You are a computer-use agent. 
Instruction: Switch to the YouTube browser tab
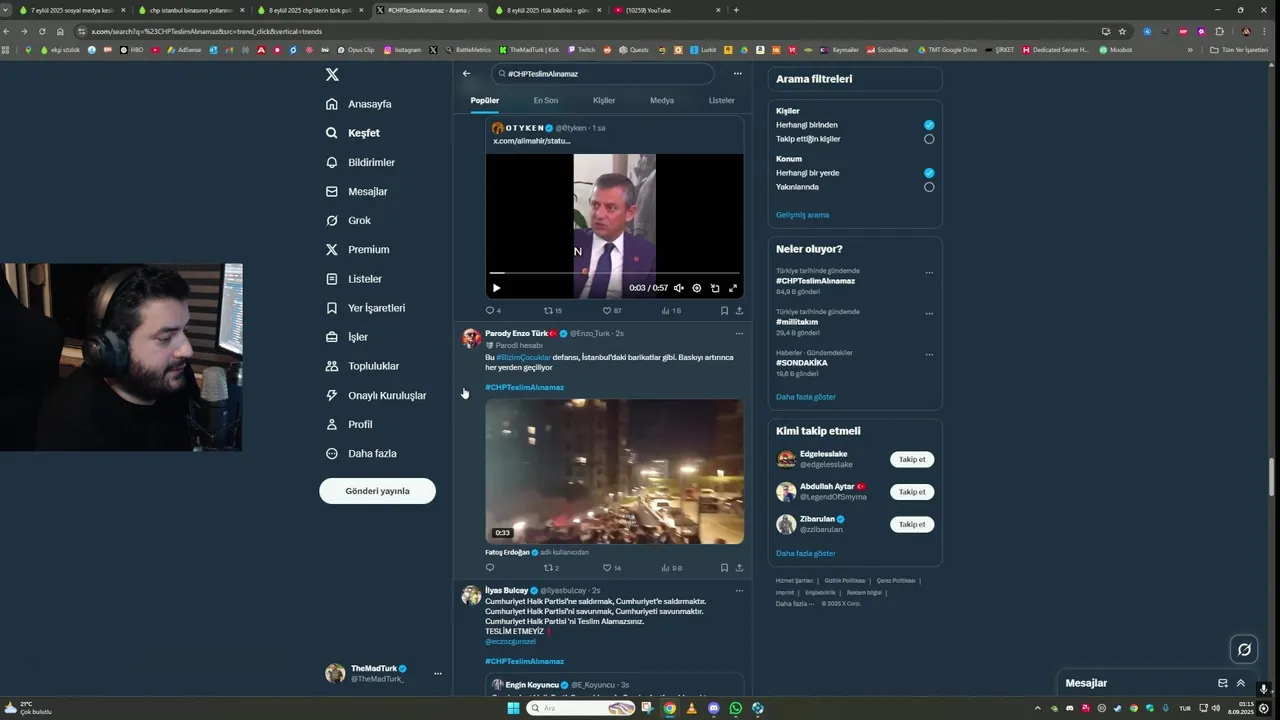pyautogui.click(x=665, y=10)
